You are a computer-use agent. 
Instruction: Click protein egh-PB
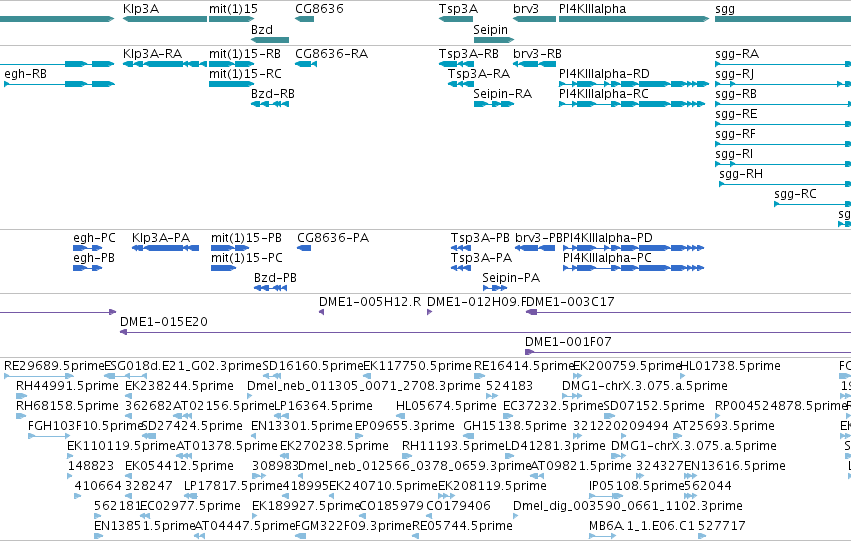coord(87,268)
